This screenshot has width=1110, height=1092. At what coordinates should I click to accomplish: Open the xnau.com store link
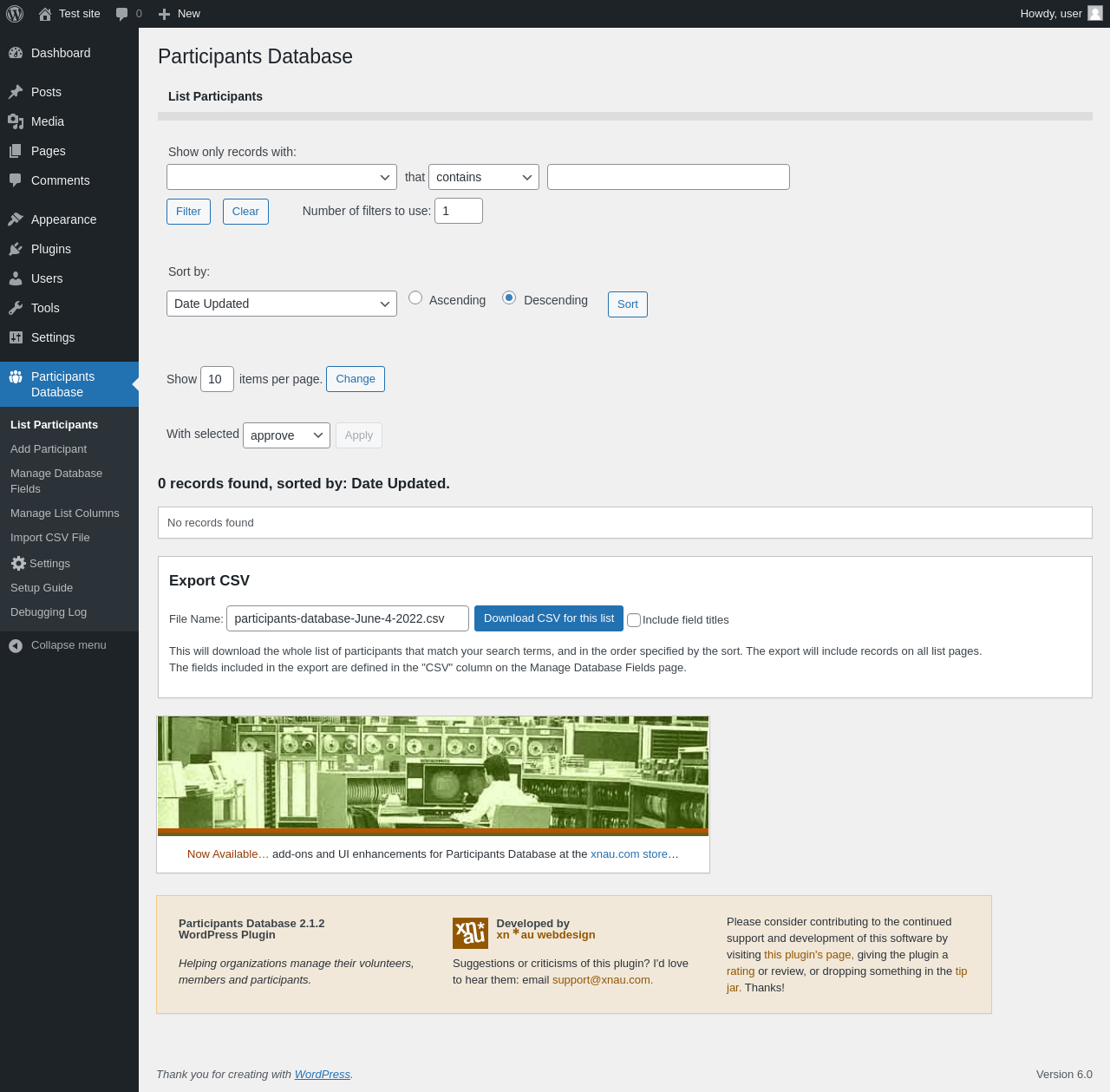[629, 854]
